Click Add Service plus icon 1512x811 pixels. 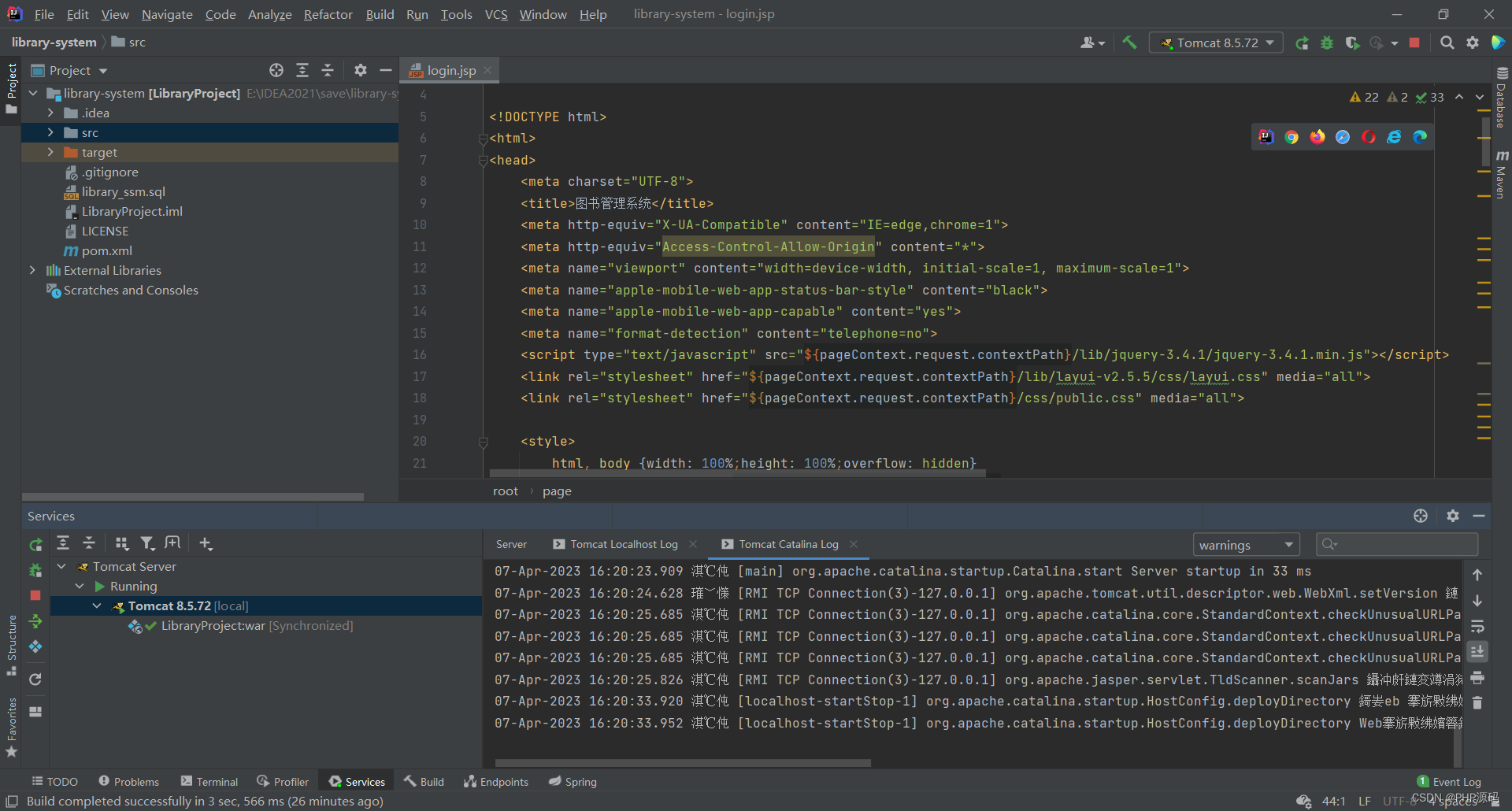point(206,543)
